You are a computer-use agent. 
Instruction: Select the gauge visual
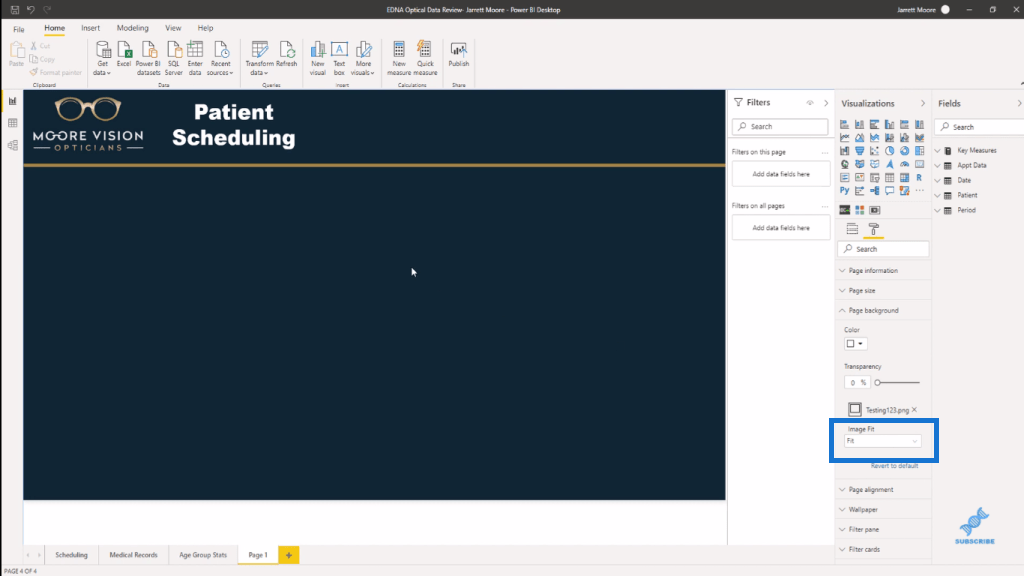[904, 164]
